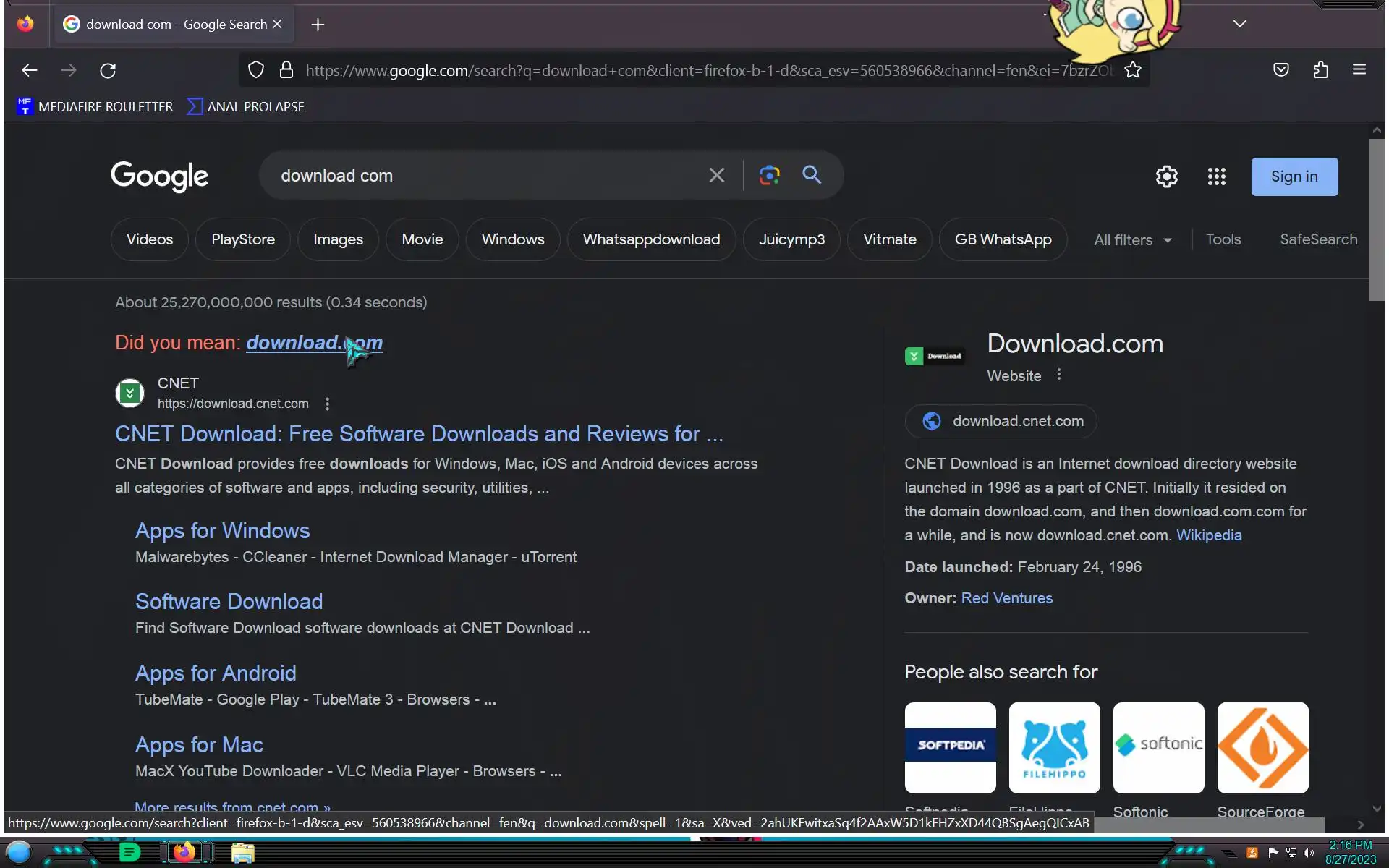Search by image using Google Lens icon
Screen dimensions: 1389x868
769,175
